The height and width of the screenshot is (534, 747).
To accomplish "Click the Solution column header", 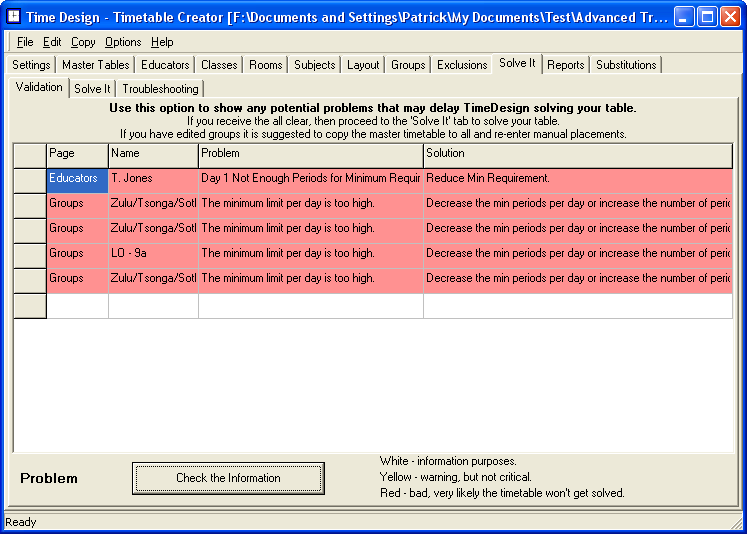I will (x=577, y=154).
